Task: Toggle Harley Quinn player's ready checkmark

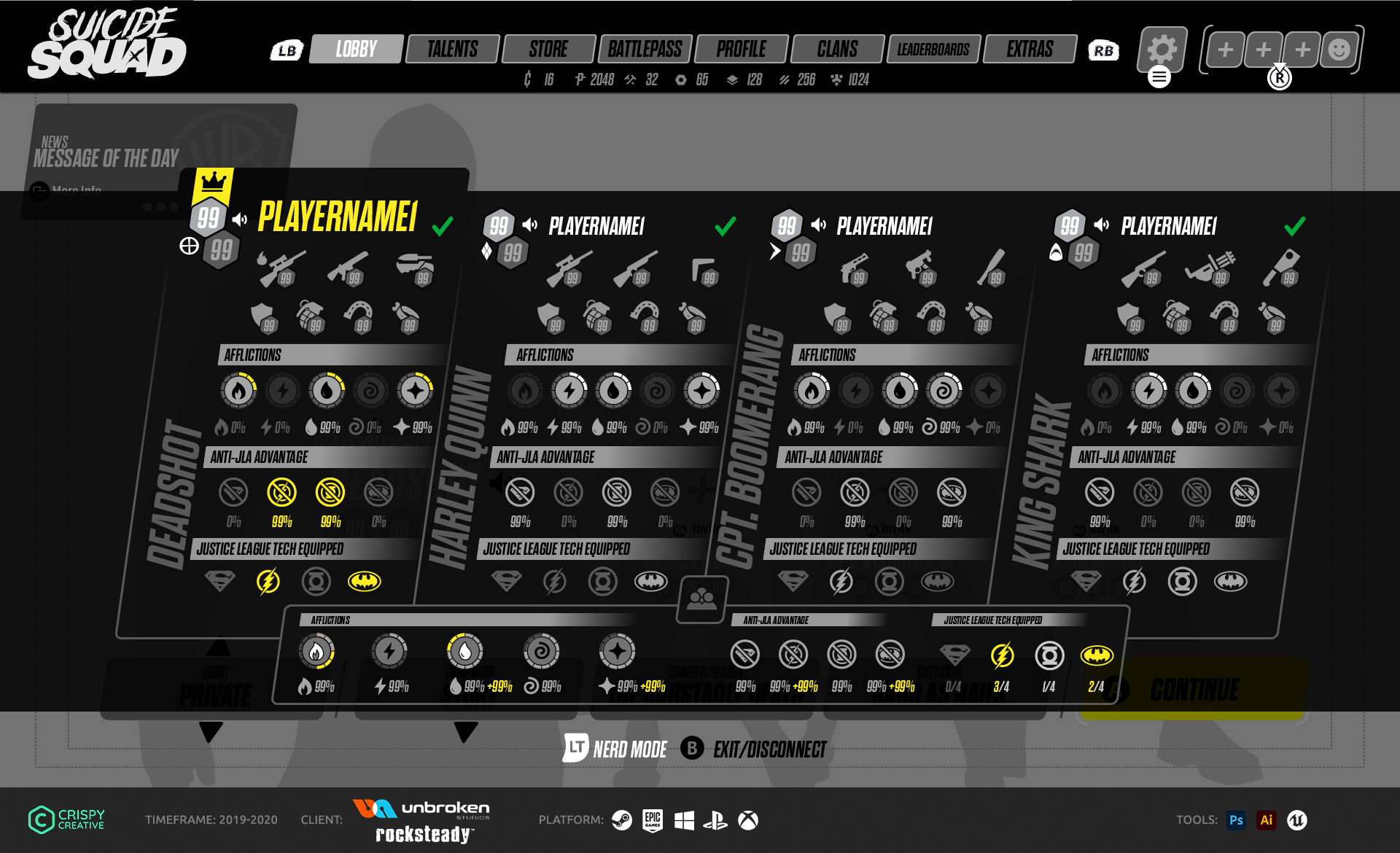Action: (725, 227)
